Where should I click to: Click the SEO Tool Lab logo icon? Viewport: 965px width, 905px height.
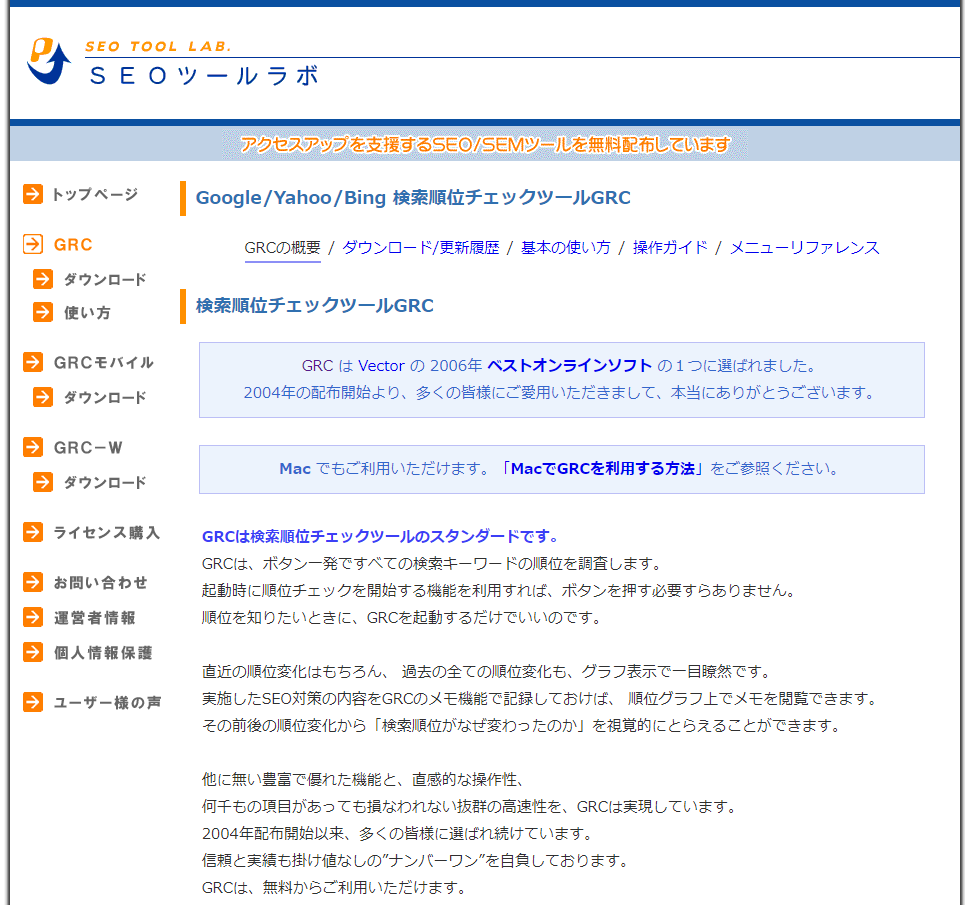click(49, 62)
